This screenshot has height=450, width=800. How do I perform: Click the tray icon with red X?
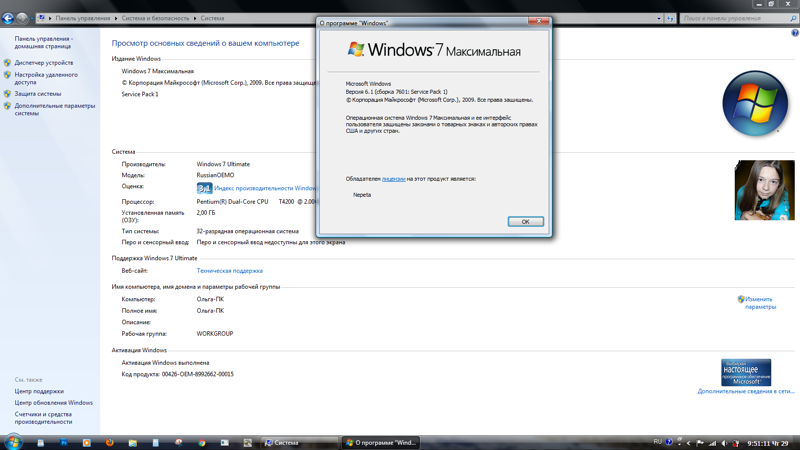pos(736,443)
